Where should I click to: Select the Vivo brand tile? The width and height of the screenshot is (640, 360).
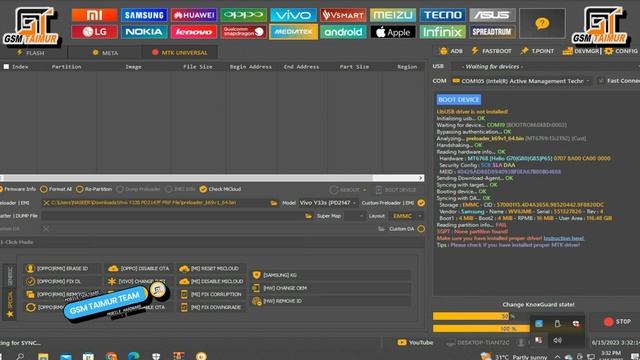(x=293, y=15)
